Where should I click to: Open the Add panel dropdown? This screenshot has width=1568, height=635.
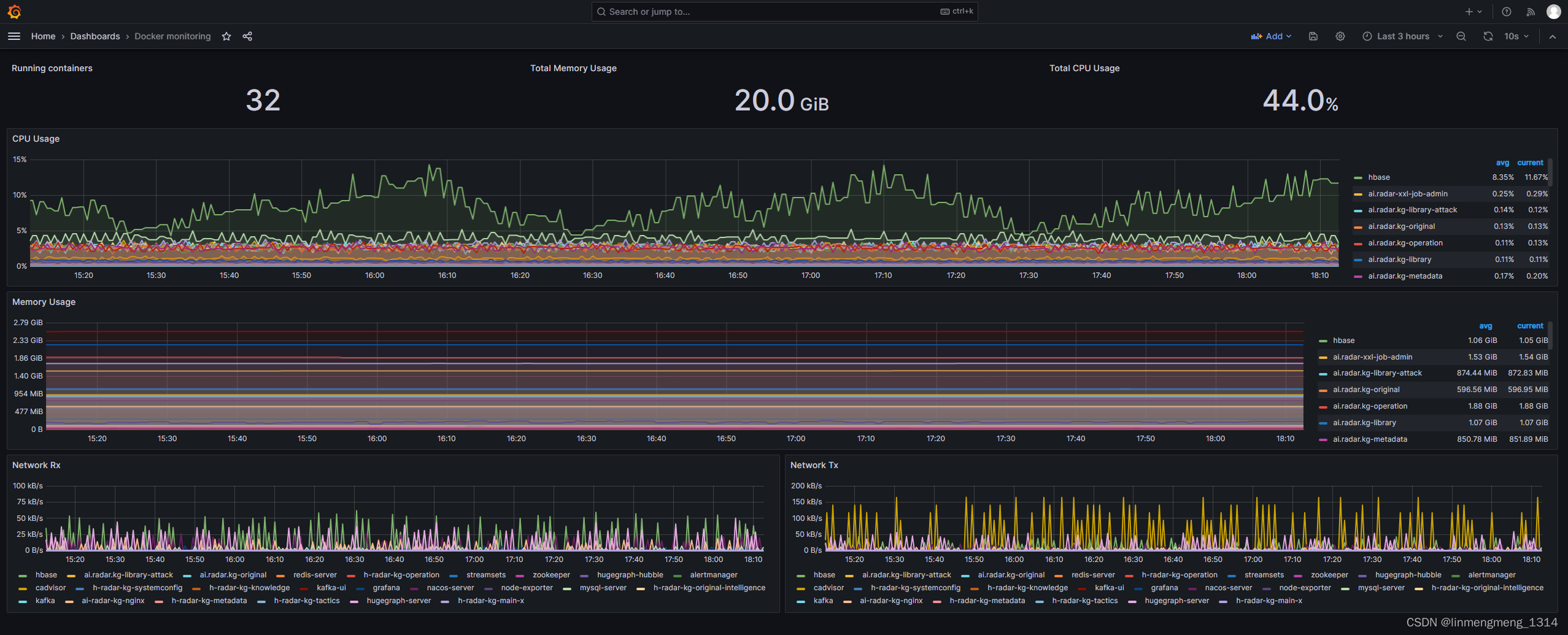click(x=1271, y=36)
